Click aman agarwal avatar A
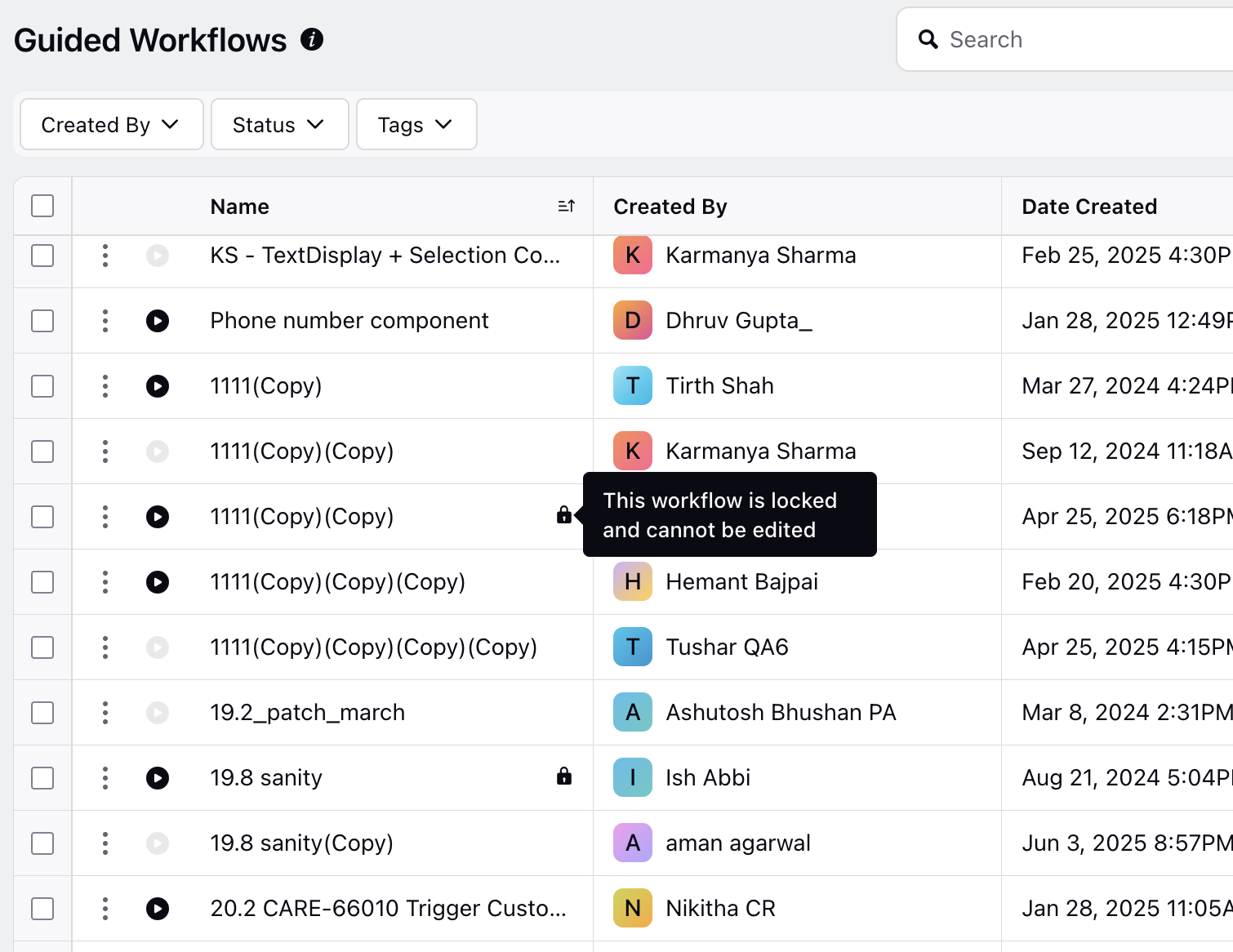The width and height of the screenshot is (1233, 952). (x=633, y=843)
